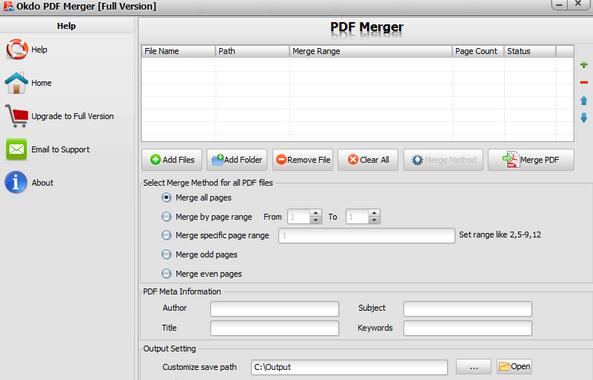Move file up with blue up arrow
Viewport: 593px width, 380px height.
point(584,101)
